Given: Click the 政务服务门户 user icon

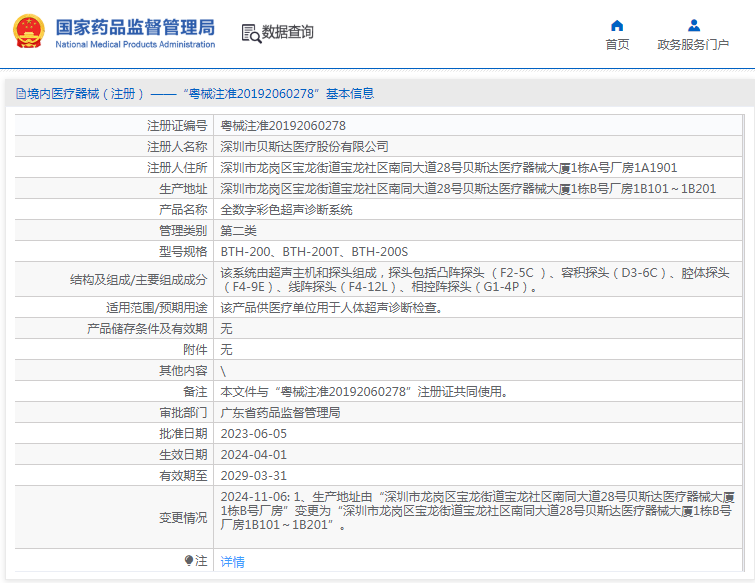Looking at the screenshot, I should click(x=693, y=25).
